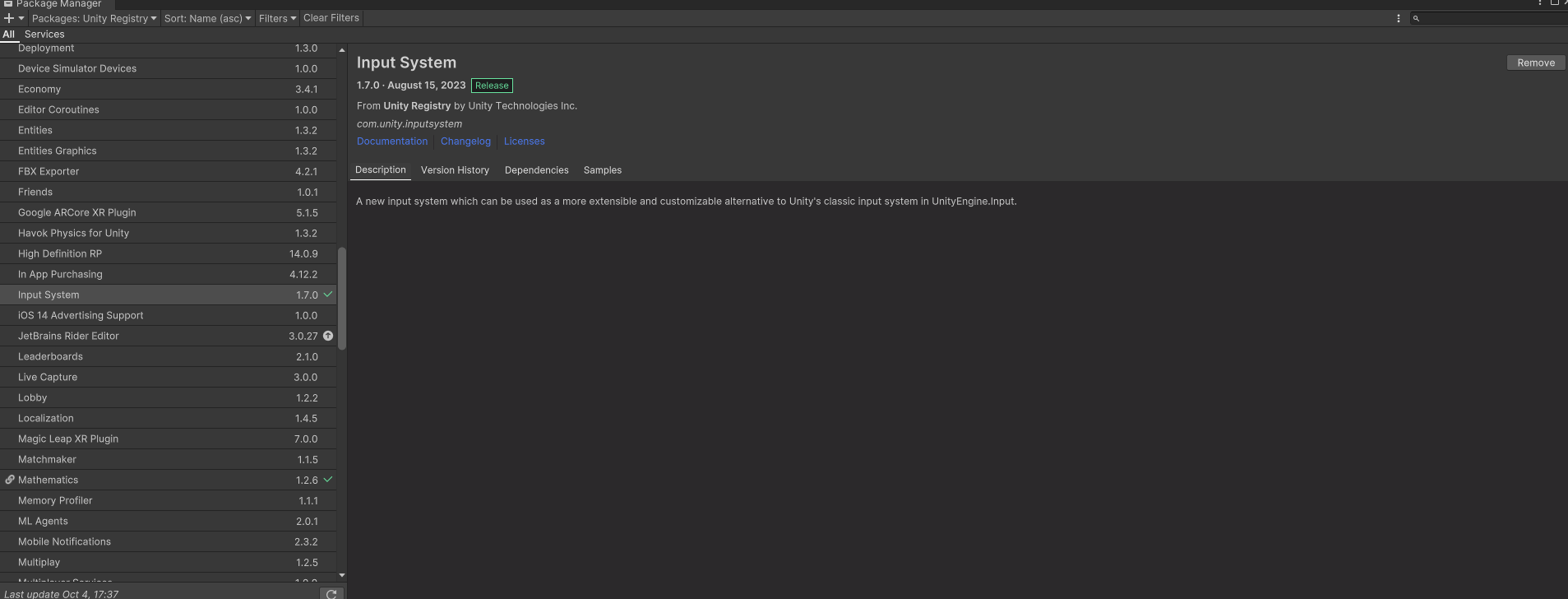Select the Leaderboards package
Image resolution: width=1568 pixels, height=599 pixels.
(168, 356)
